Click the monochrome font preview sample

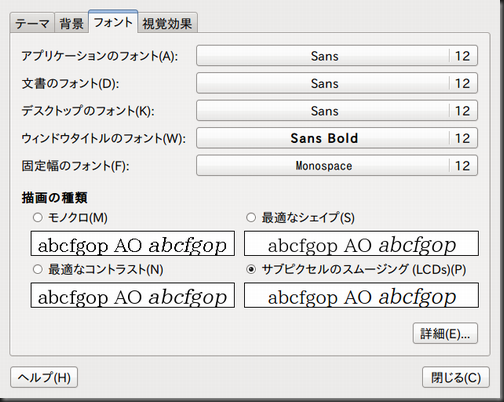click(133, 244)
